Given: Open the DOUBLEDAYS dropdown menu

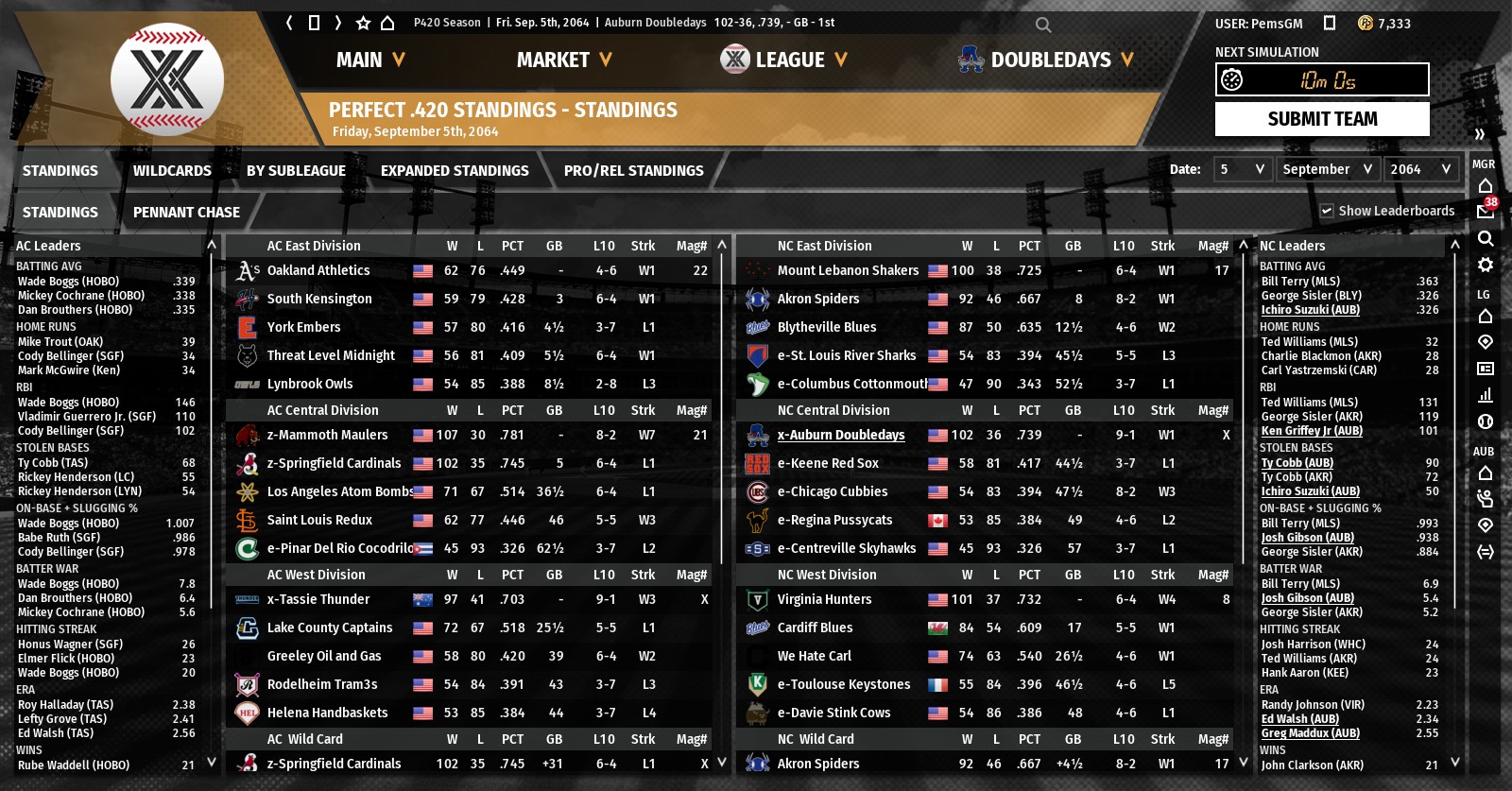Looking at the screenshot, I should coord(1046,60).
